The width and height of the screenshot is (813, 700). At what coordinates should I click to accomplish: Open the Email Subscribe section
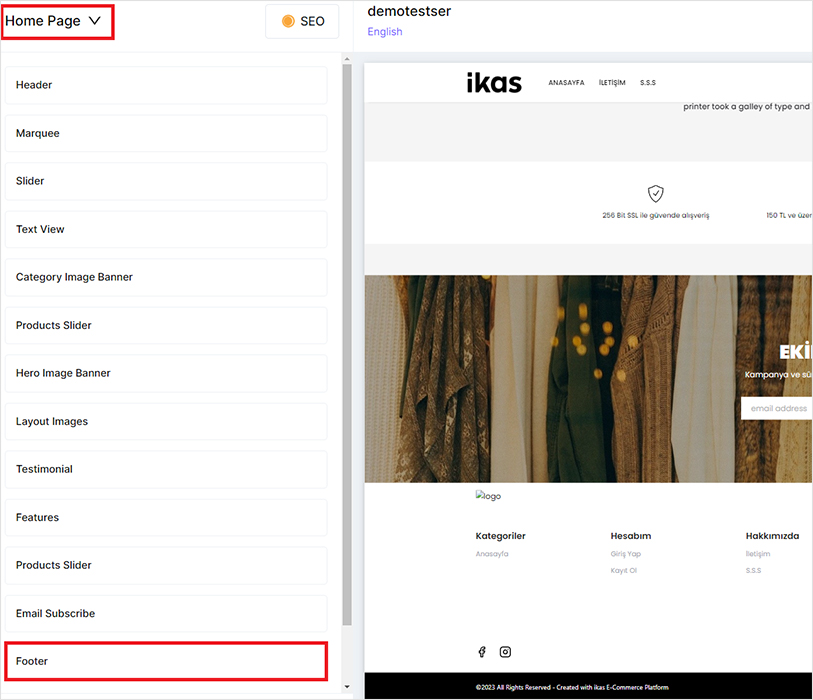[166, 613]
